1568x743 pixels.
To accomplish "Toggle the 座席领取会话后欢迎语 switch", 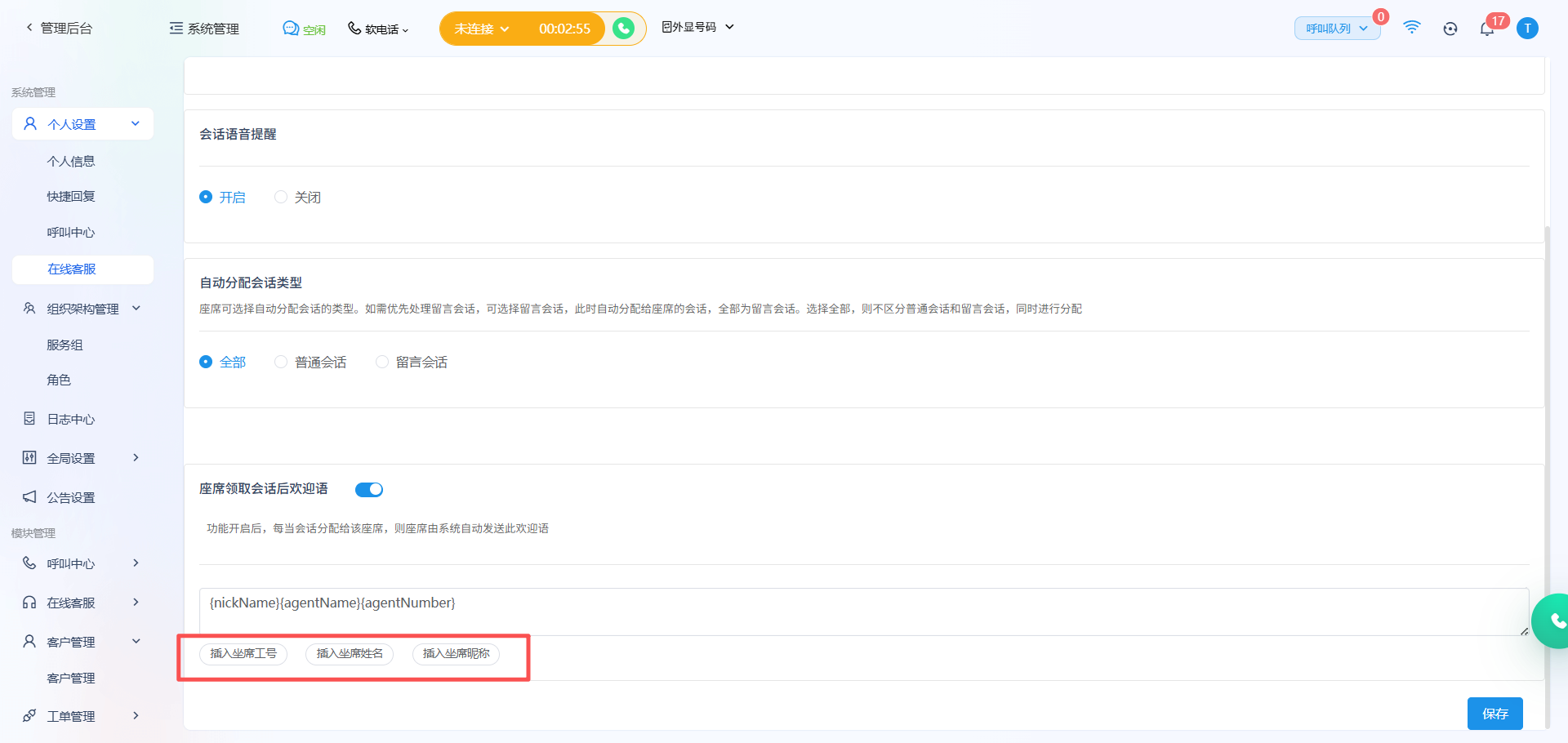I will click(369, 489).
